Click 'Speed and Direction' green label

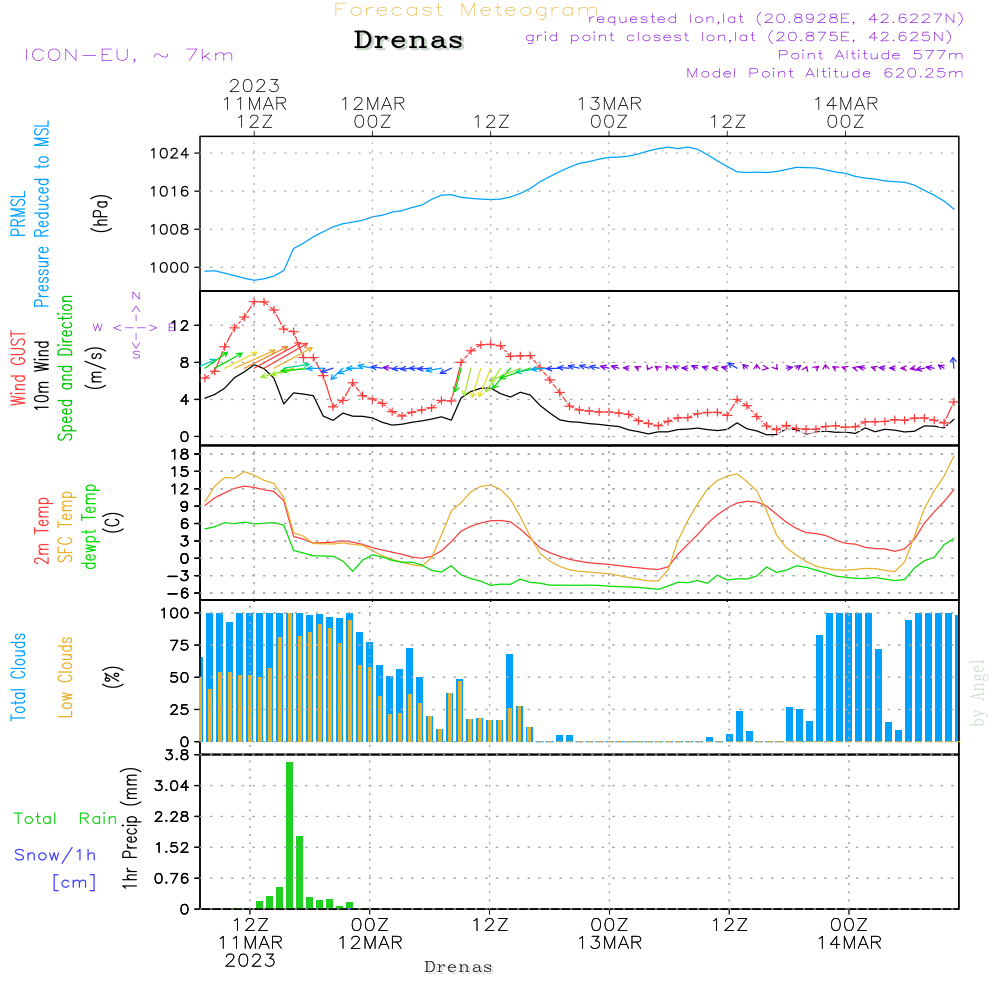coord(65,368)
